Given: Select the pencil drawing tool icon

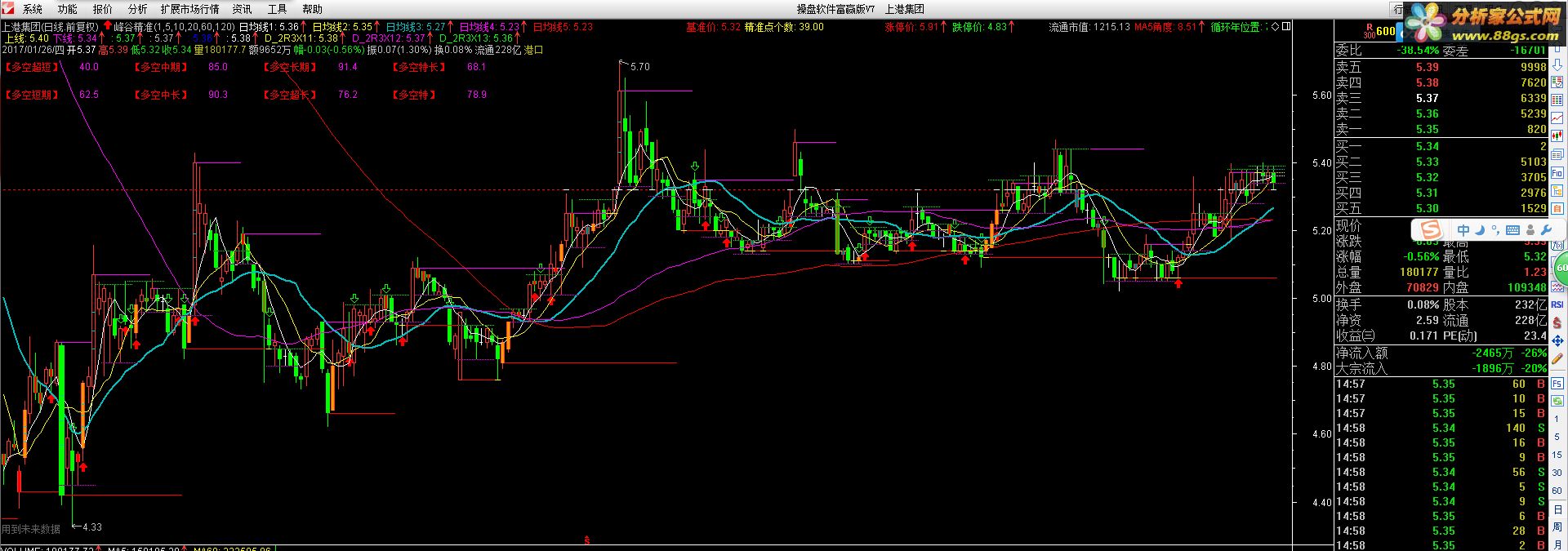Looking at the screenshot, I should (1557, 358).
